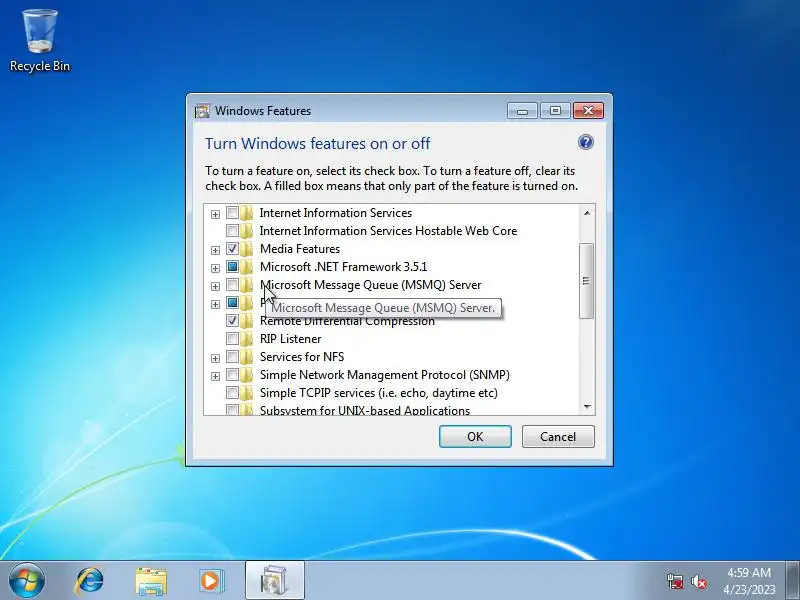Screen dimensions: 800x600
Task: Click the folder icon beside Services for NFS
Action: coord(247,357)
